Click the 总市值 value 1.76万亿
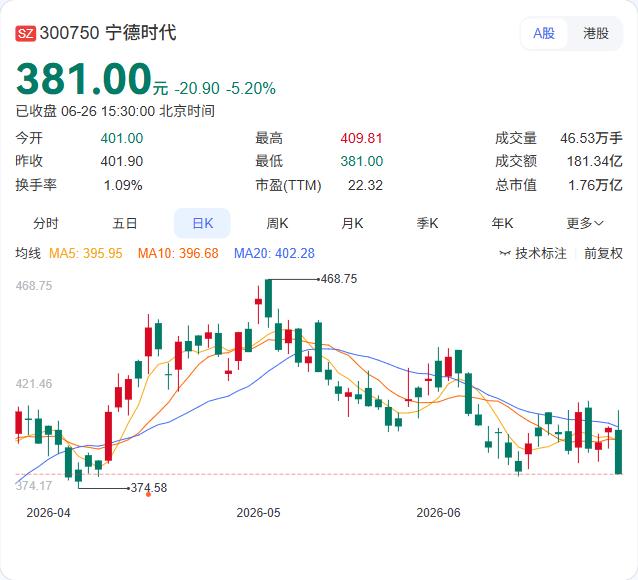 595,185
